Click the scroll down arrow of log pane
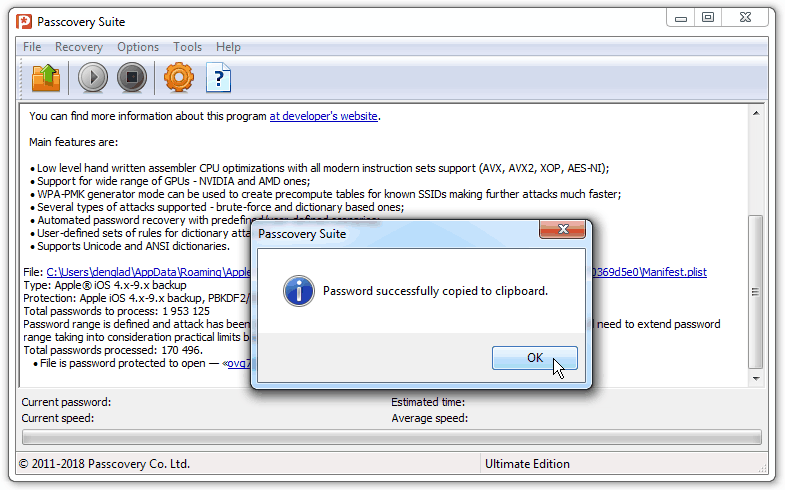This screenshot has width=785, height=490. (756, 379)
